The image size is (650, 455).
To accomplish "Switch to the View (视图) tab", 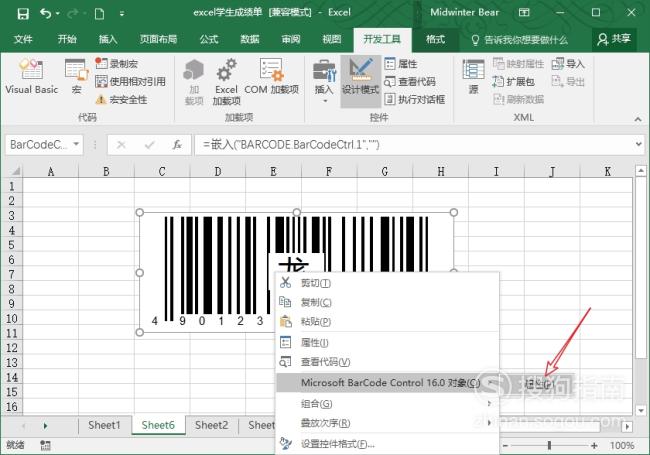I will pyautogui.click(x=332, y=39).
